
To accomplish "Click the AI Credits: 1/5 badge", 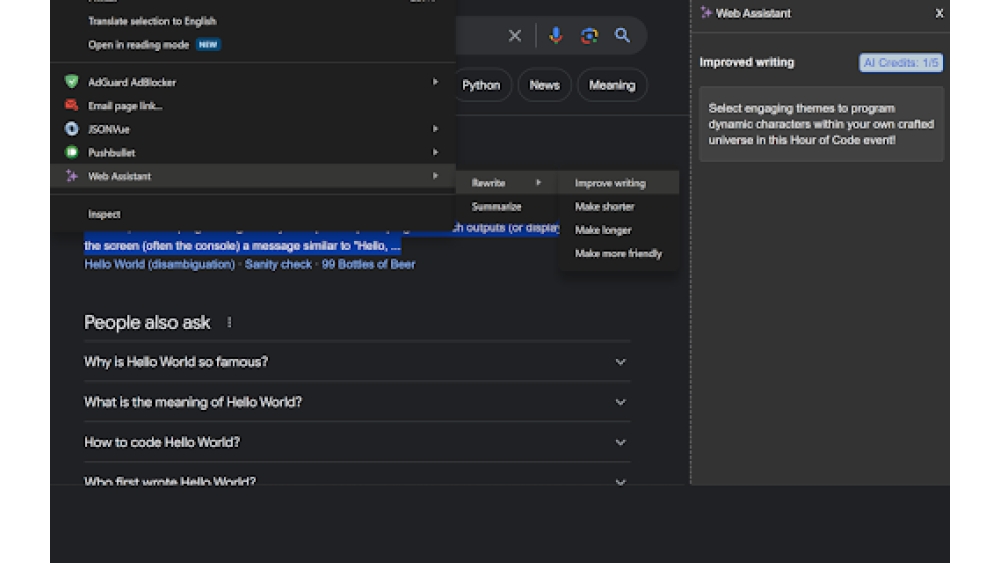I will [x=901, y=62].
